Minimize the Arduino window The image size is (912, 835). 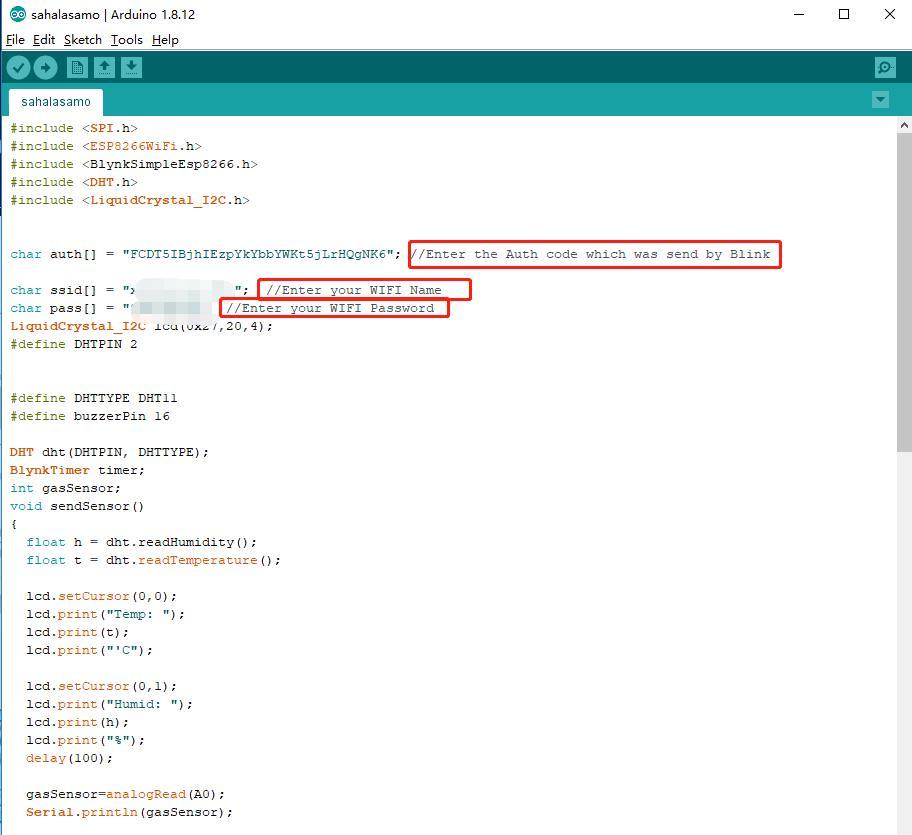(x=799, y=15)
